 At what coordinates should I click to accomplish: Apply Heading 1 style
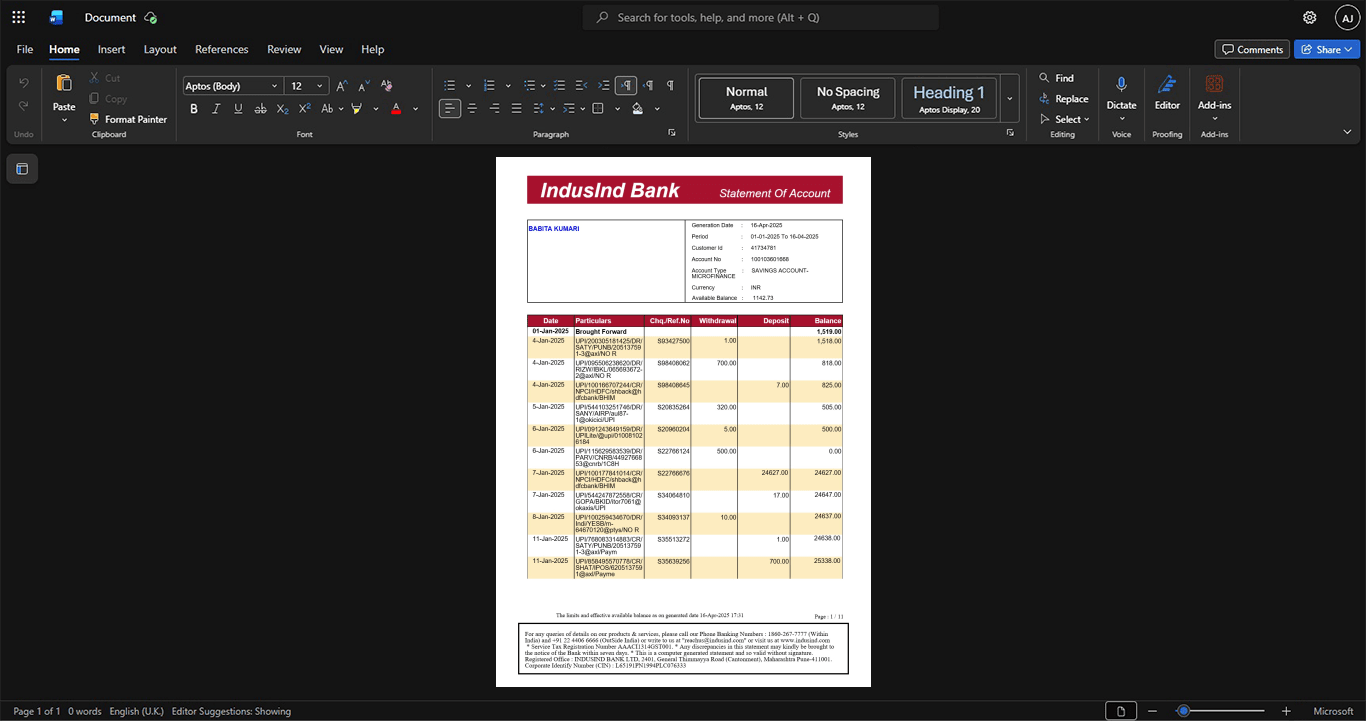point(949,98)
